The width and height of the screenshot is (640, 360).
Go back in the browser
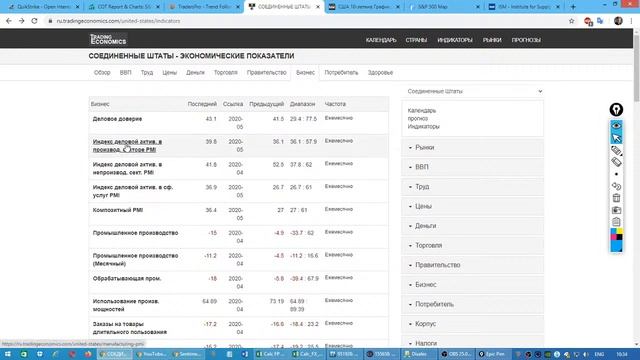click(9, 21)
